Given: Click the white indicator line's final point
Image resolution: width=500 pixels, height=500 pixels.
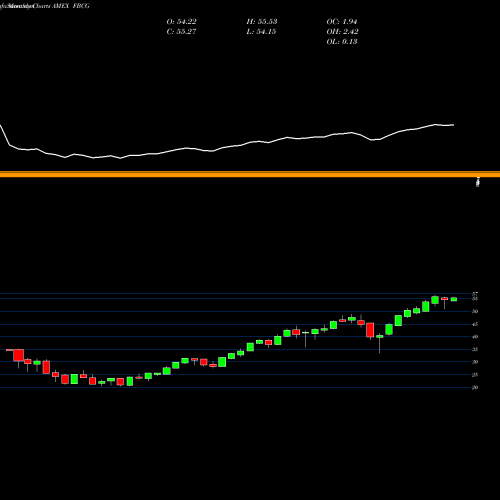Looking at the screenshot, I should point(453,125).
